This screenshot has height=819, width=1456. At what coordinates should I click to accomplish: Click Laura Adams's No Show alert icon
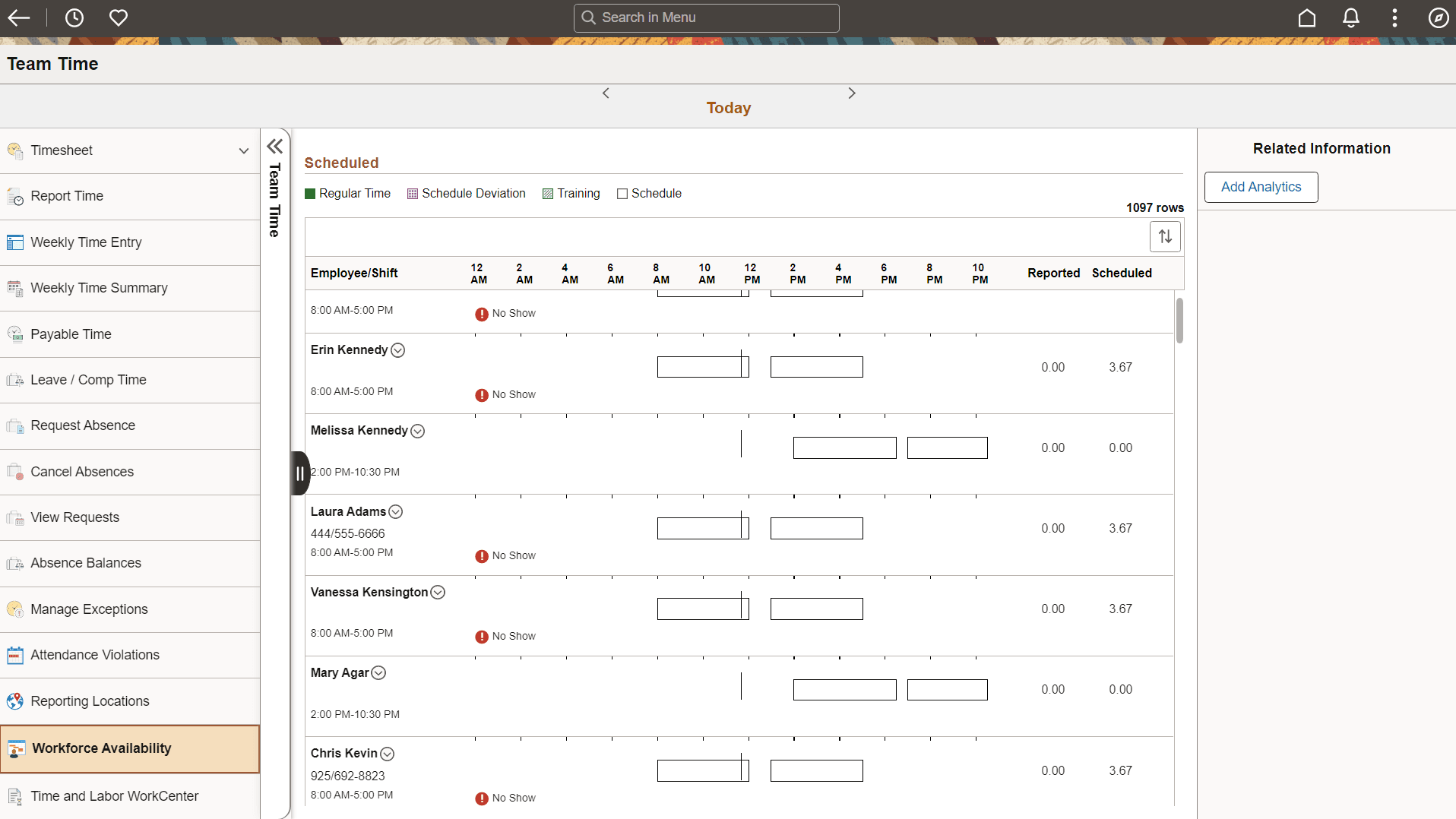pyautogui.click(x=482, y=556)
